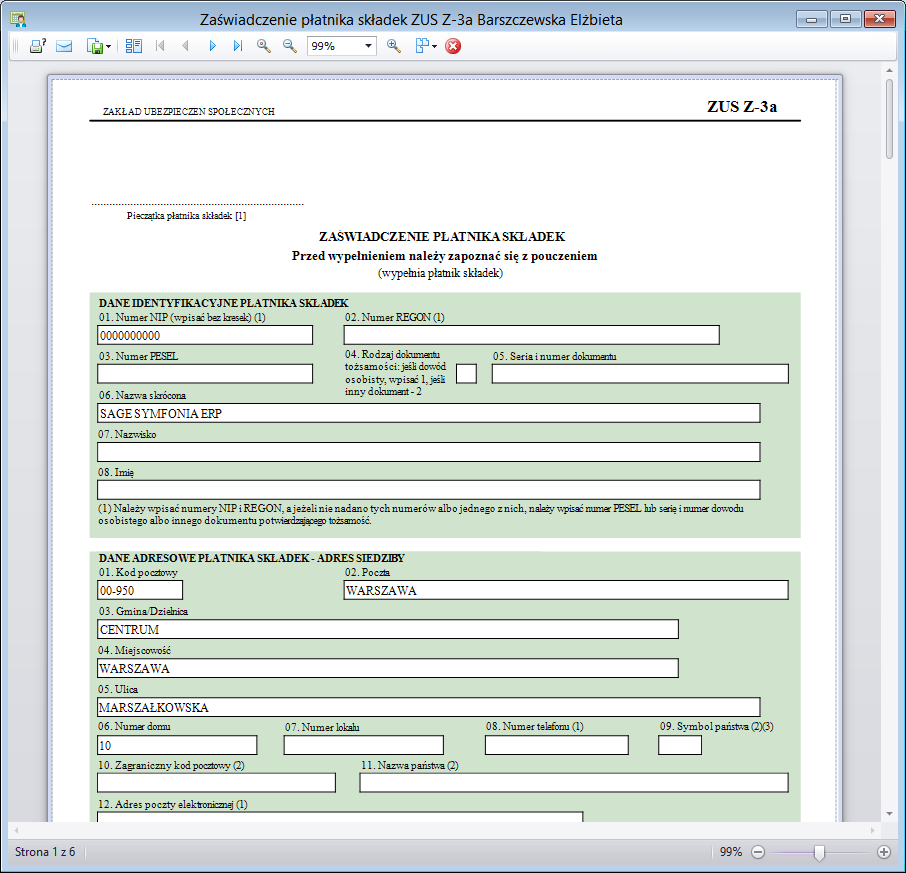Click the vertical scrollbar down arrow
This screenshot has width=906, height=873.
(x=889, y=814)
